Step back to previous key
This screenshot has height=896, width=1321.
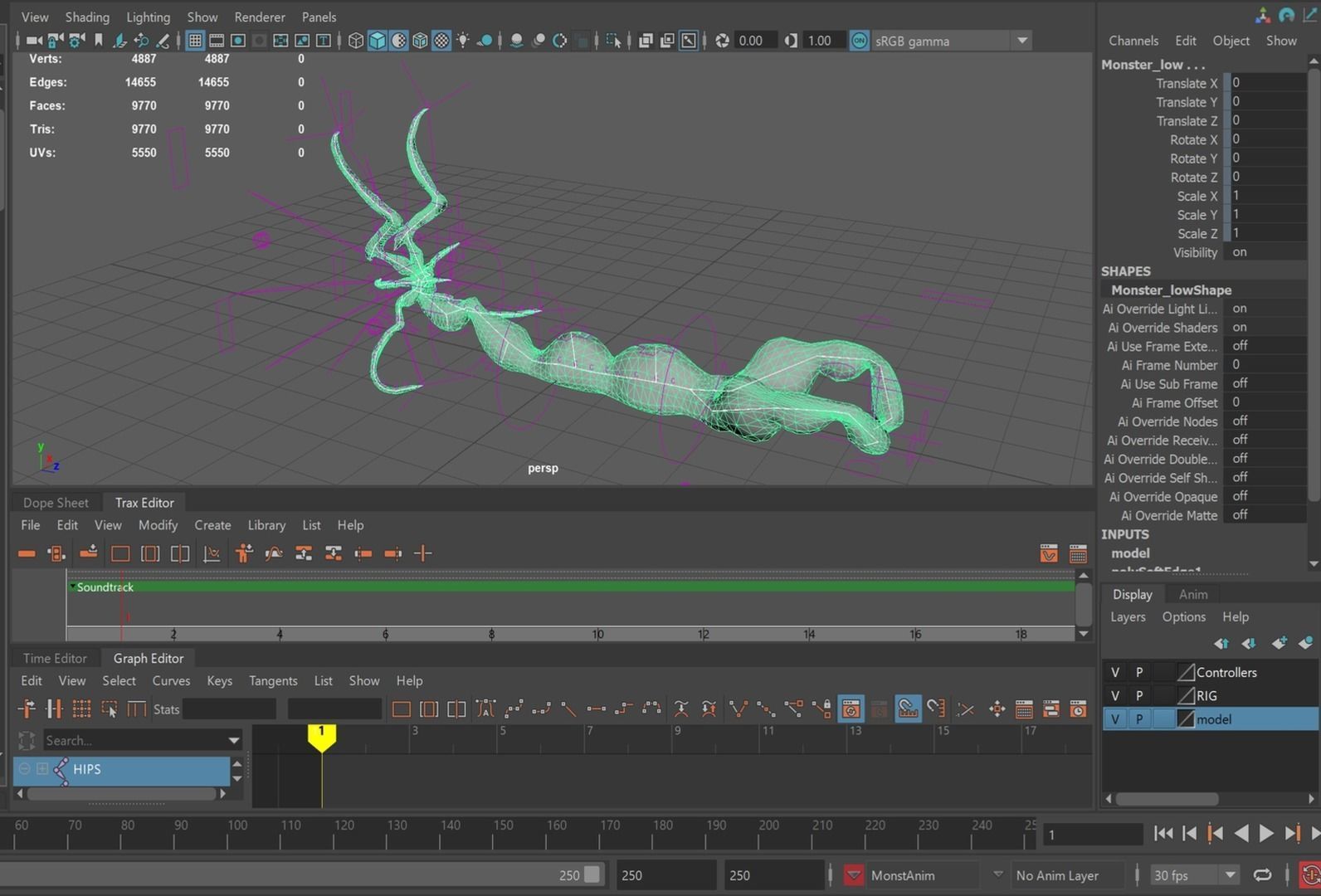click(x=1215, y=833)
